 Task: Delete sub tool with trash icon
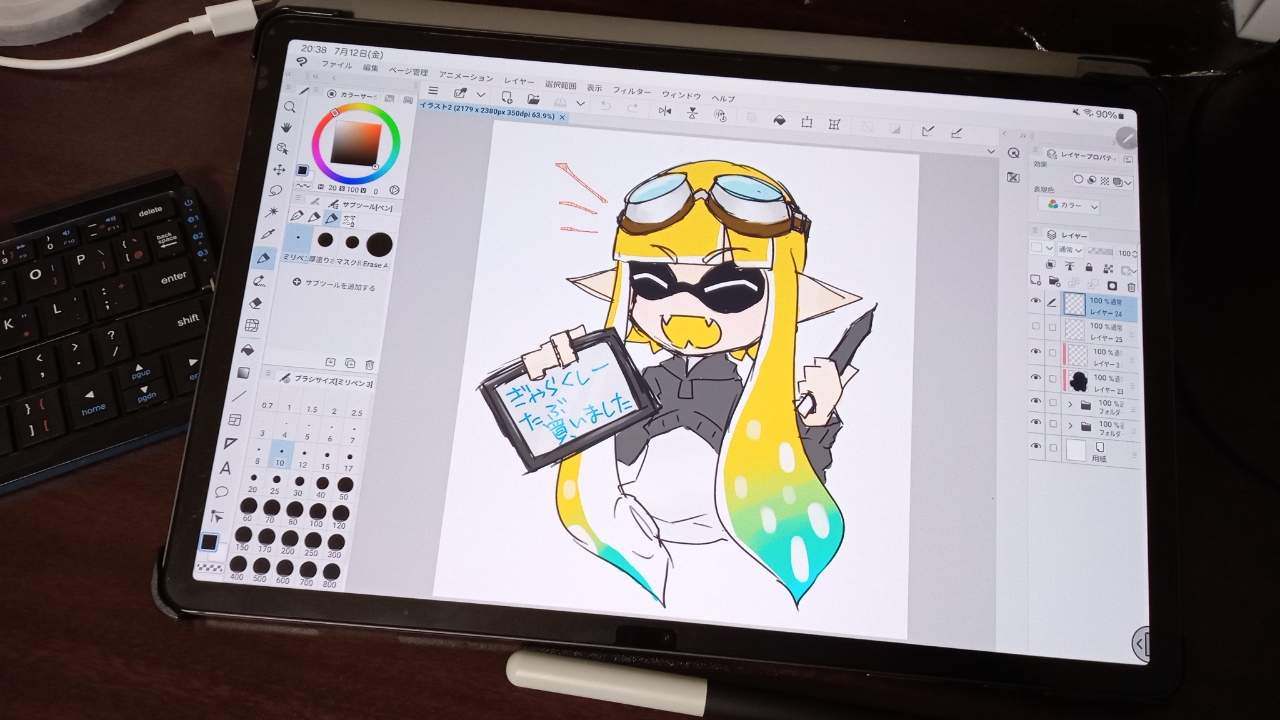pos(369,365)
